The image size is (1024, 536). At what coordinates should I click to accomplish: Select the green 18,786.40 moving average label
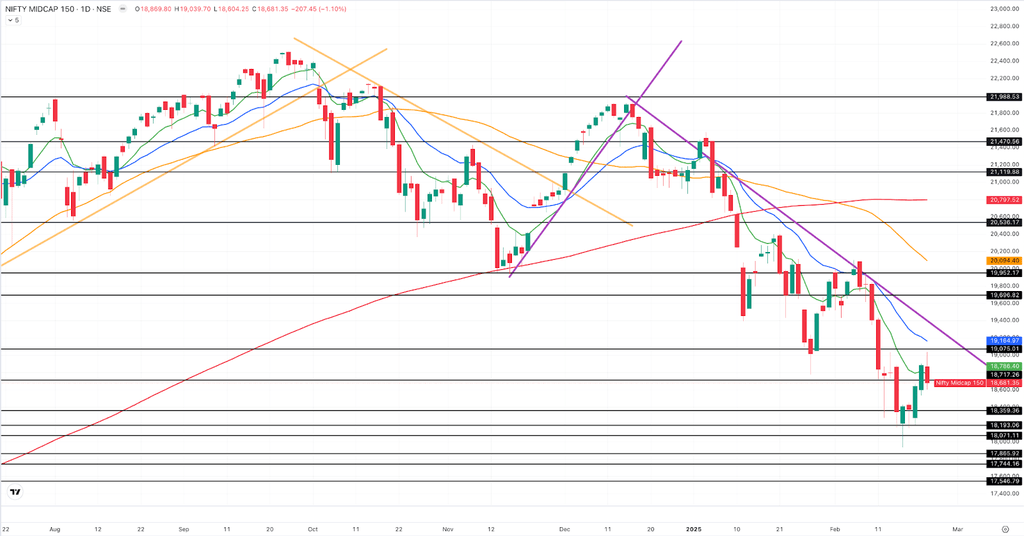click(1003, 366)
